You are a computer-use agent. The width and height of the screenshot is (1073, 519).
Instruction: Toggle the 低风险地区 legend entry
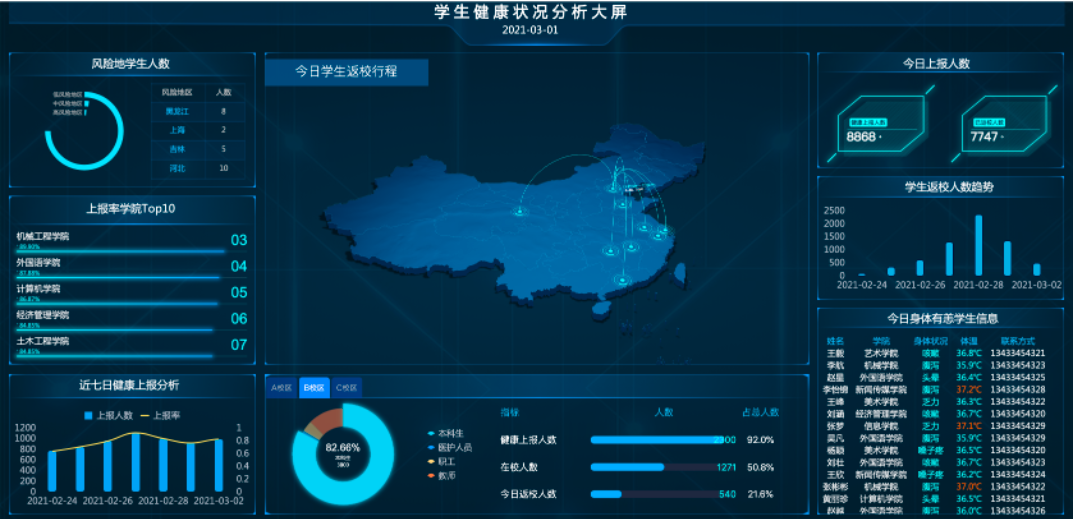coord(70,94)
